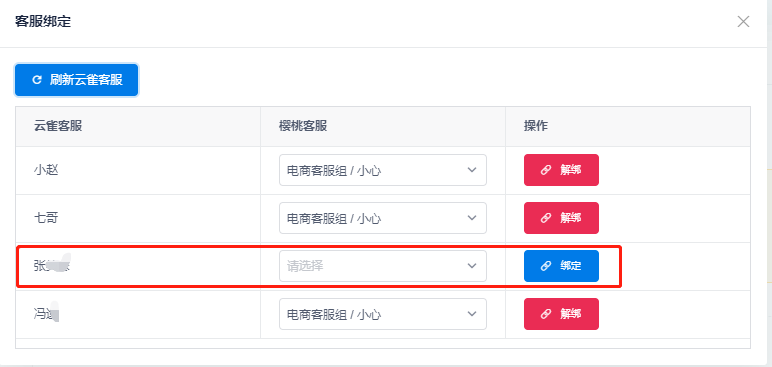
Task: Click the 云雀客服 column header
Action: [x=58, y=126]
